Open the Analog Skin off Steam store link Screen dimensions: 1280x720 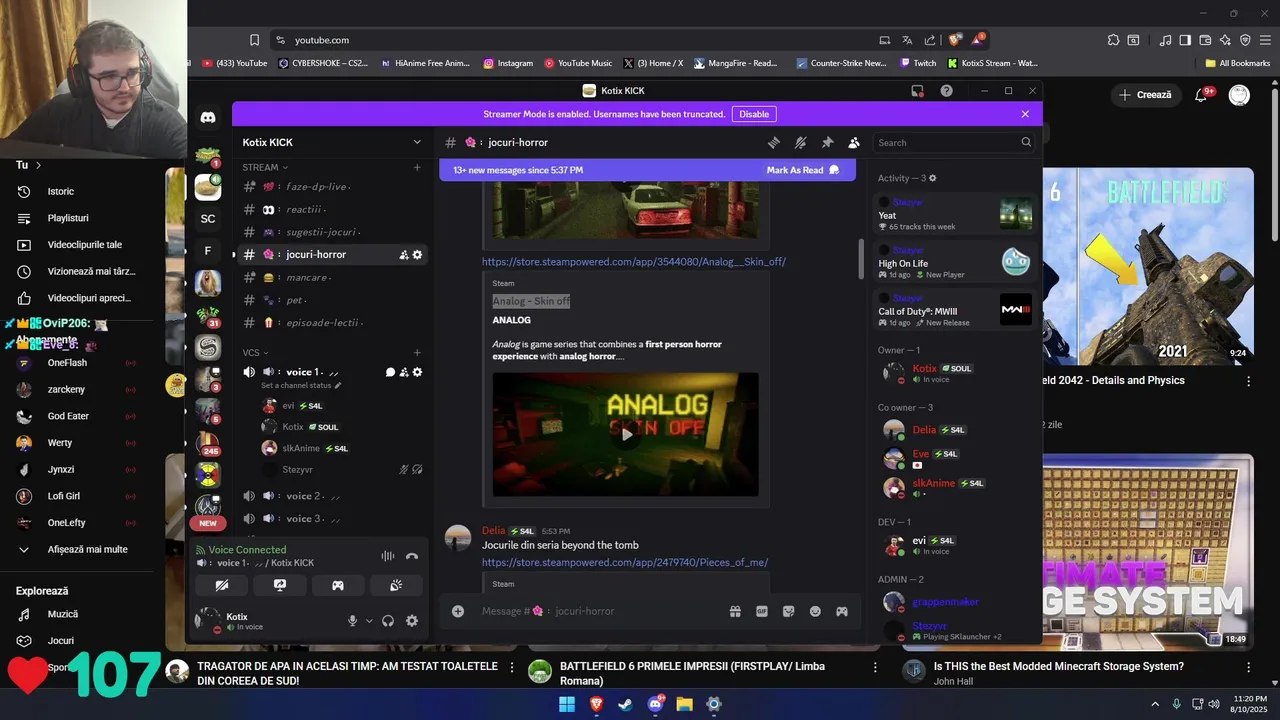tap(634, 262)
